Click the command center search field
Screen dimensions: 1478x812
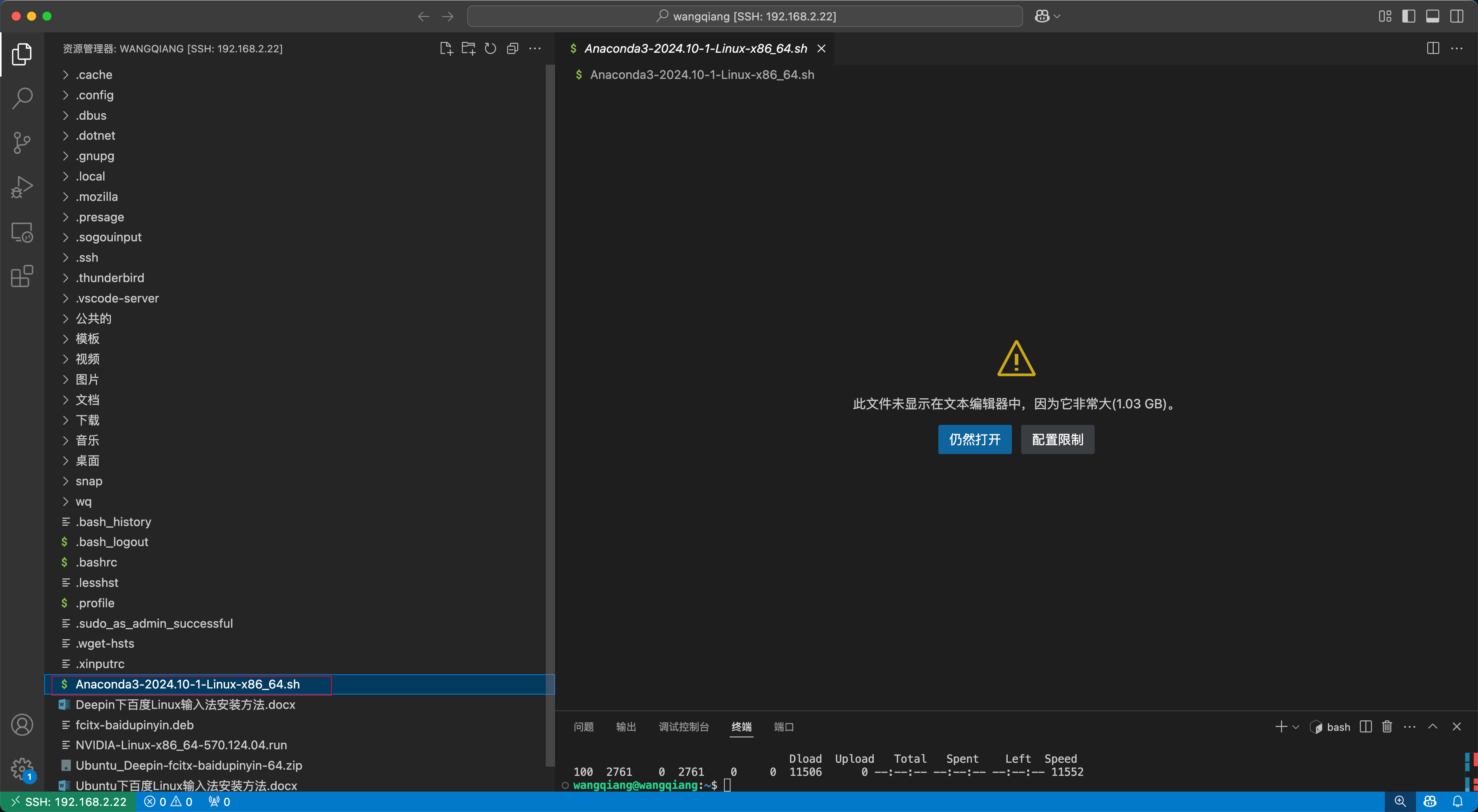(x=745, y=16)
